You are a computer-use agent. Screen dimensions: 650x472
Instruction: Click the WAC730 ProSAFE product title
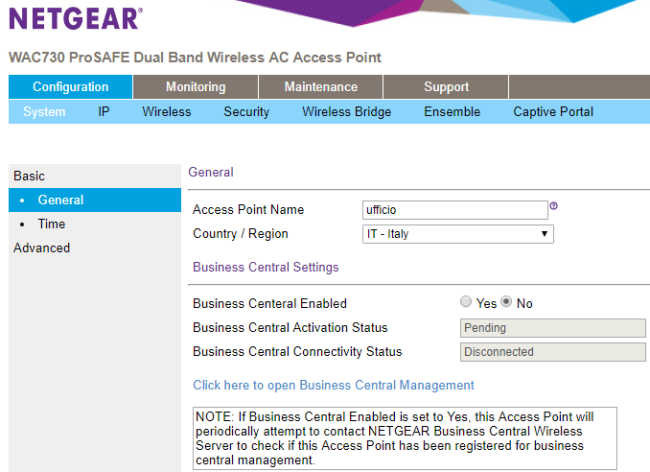coord(195,57)
